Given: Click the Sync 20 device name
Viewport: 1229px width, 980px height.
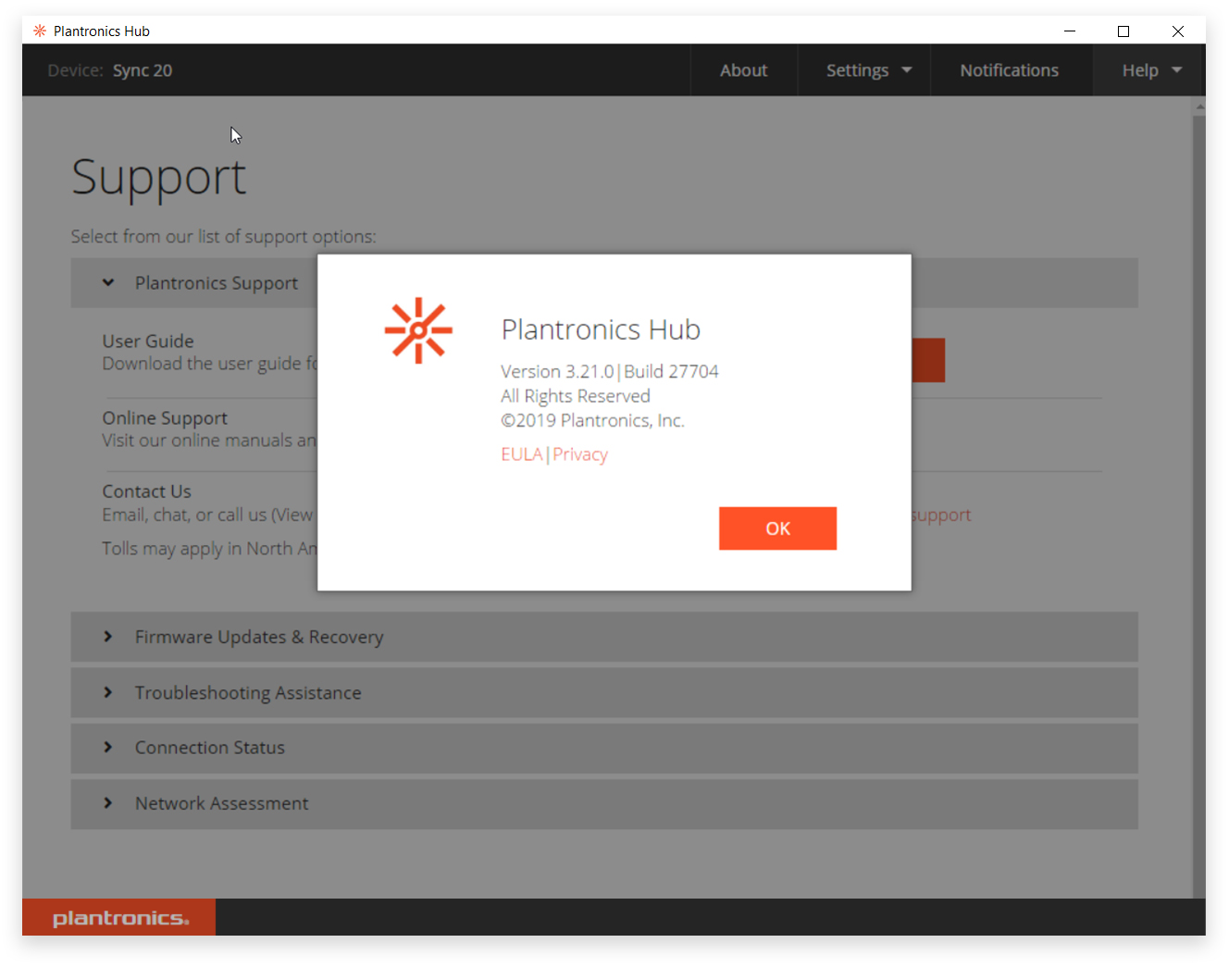Looking at the screenshot, I should coord(143,70).
